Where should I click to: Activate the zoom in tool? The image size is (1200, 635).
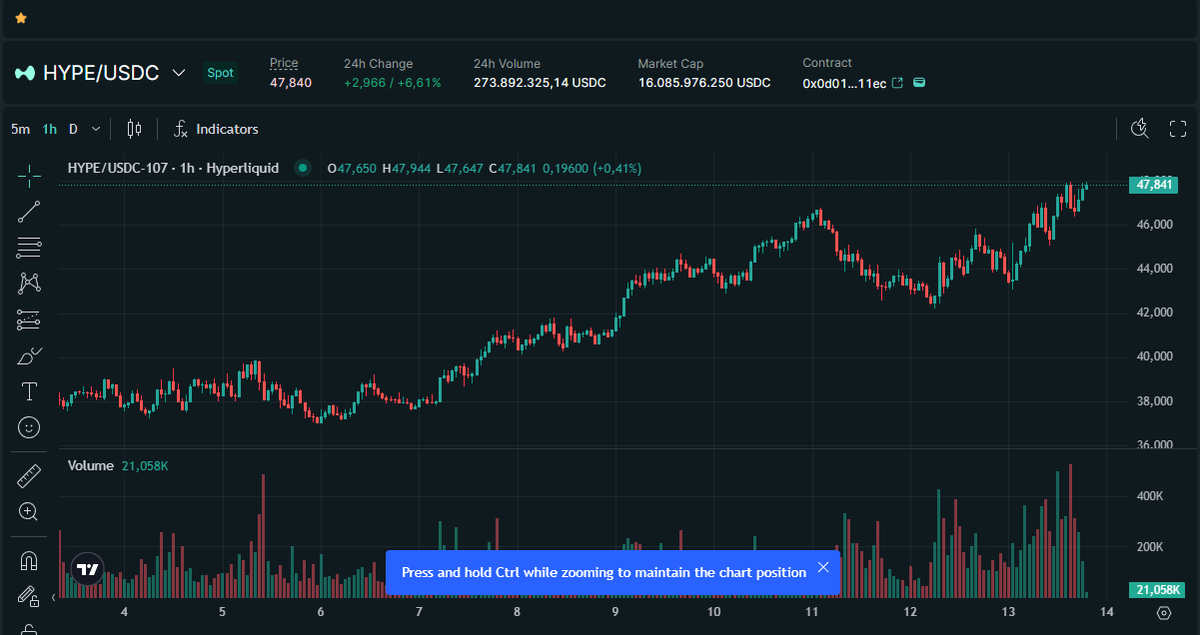click(29, 512)
